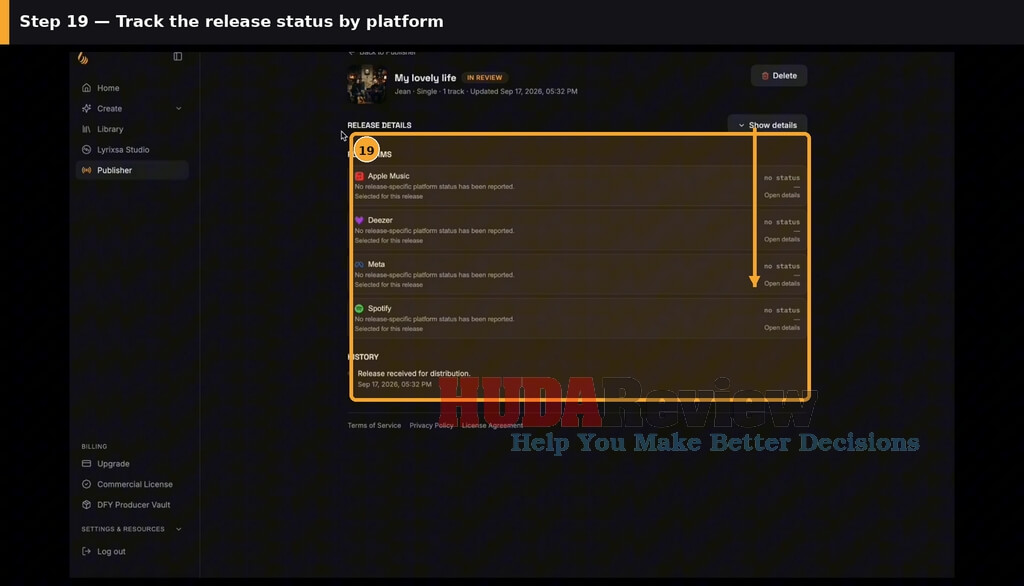Open details for Meta

click(x=782, y=284)
